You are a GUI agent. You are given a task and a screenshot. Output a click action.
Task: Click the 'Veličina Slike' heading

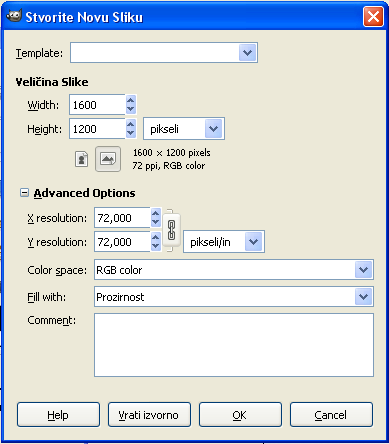point(52,82)
